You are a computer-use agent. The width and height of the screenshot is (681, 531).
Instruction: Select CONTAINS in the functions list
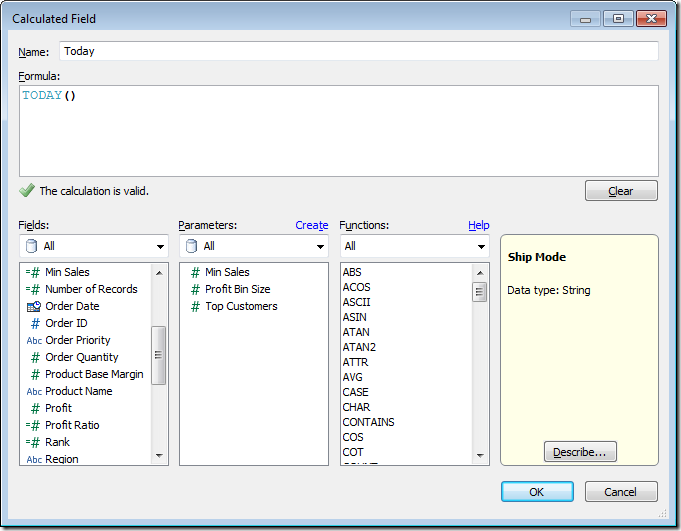[x=368, y=422]
